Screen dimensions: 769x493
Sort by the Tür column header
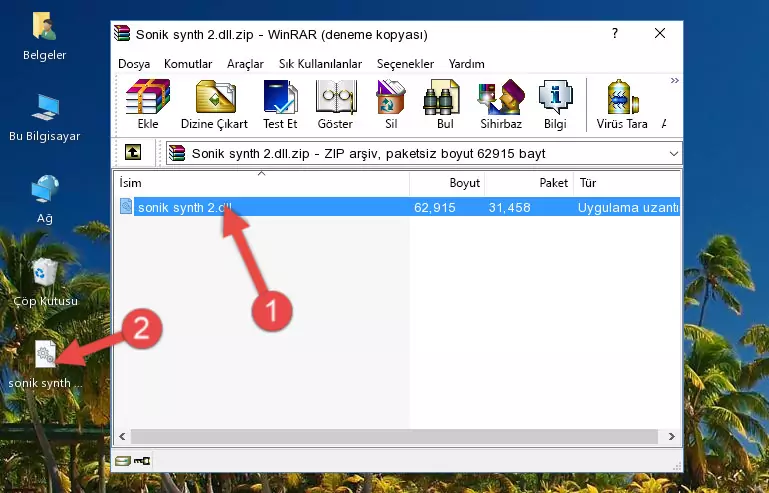(x=627, y=183)
